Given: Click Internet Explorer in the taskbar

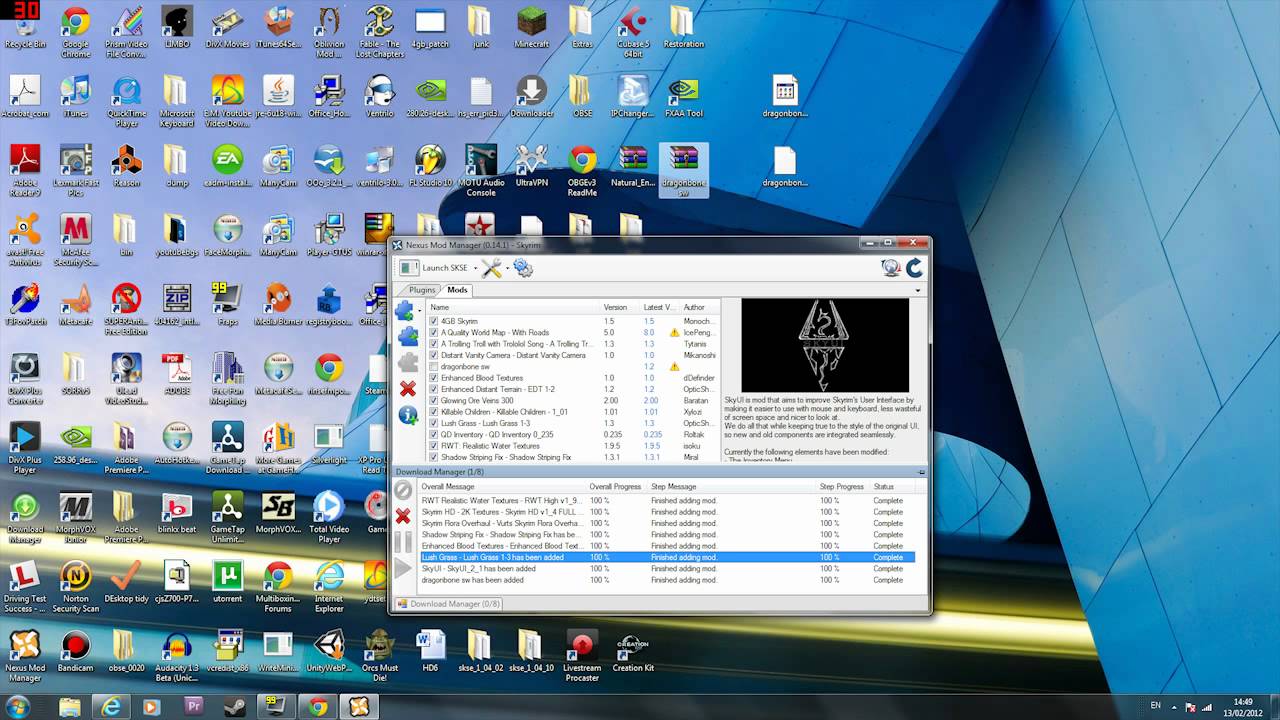Looking at the screenshot, I should tap(111, 707).
